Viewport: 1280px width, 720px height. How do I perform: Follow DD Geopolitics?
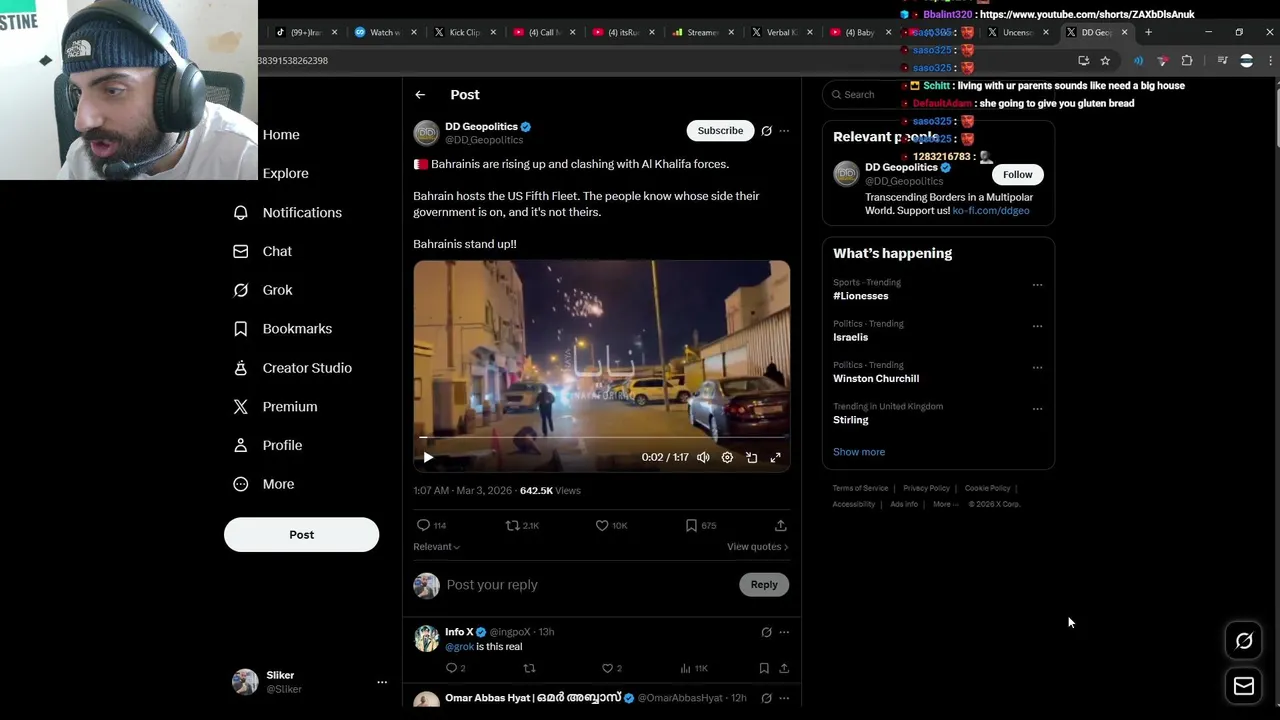1017,174
